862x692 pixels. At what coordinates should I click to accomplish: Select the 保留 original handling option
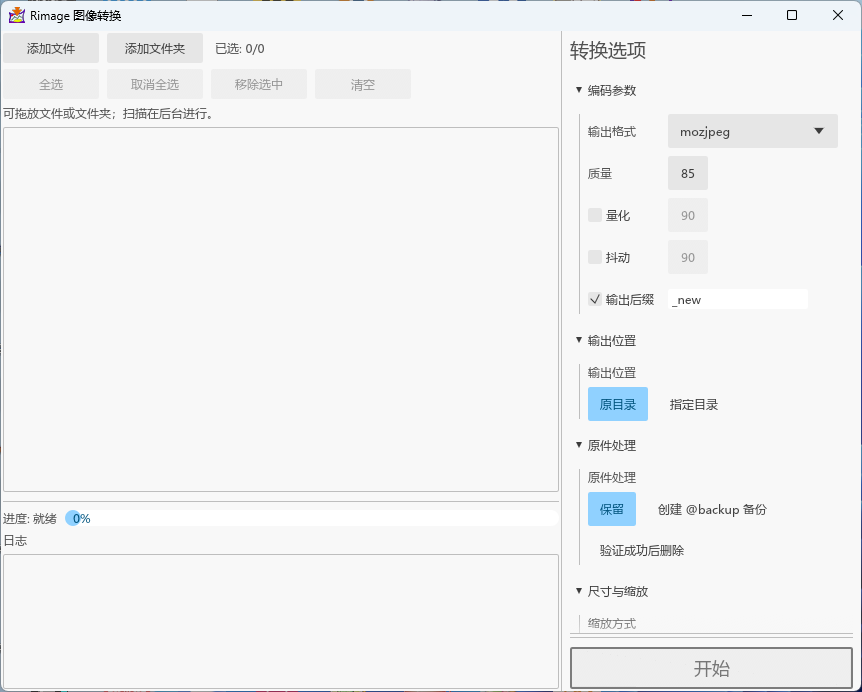[x=612, y=509]
